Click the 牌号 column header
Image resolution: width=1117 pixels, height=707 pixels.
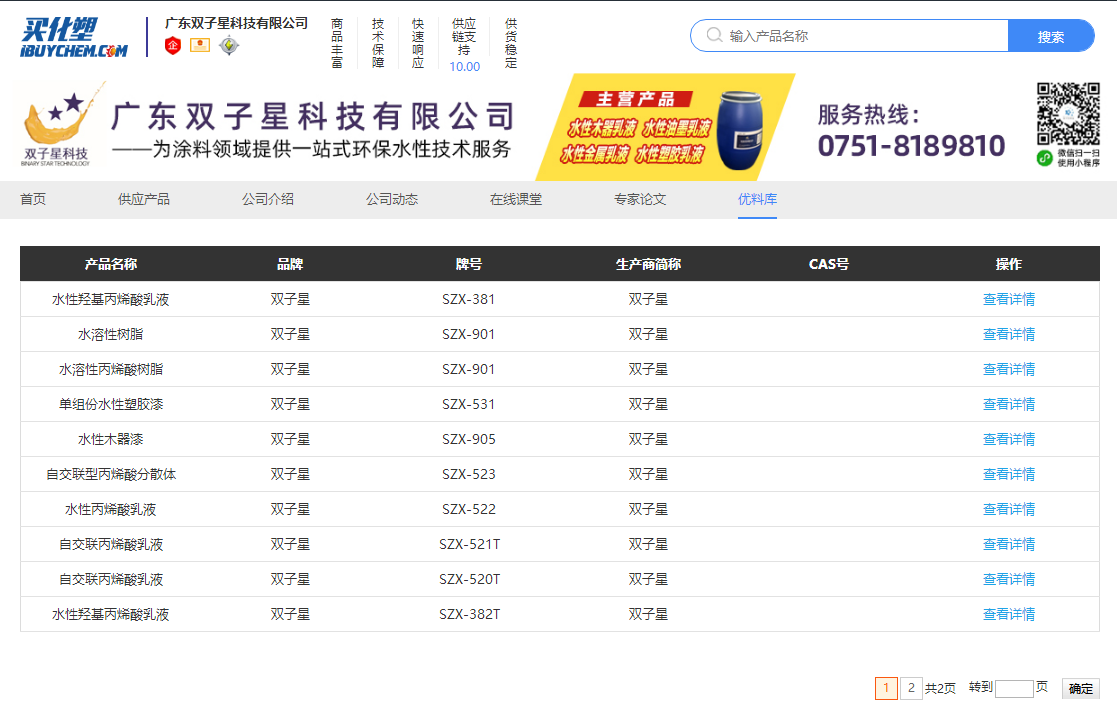469,264
